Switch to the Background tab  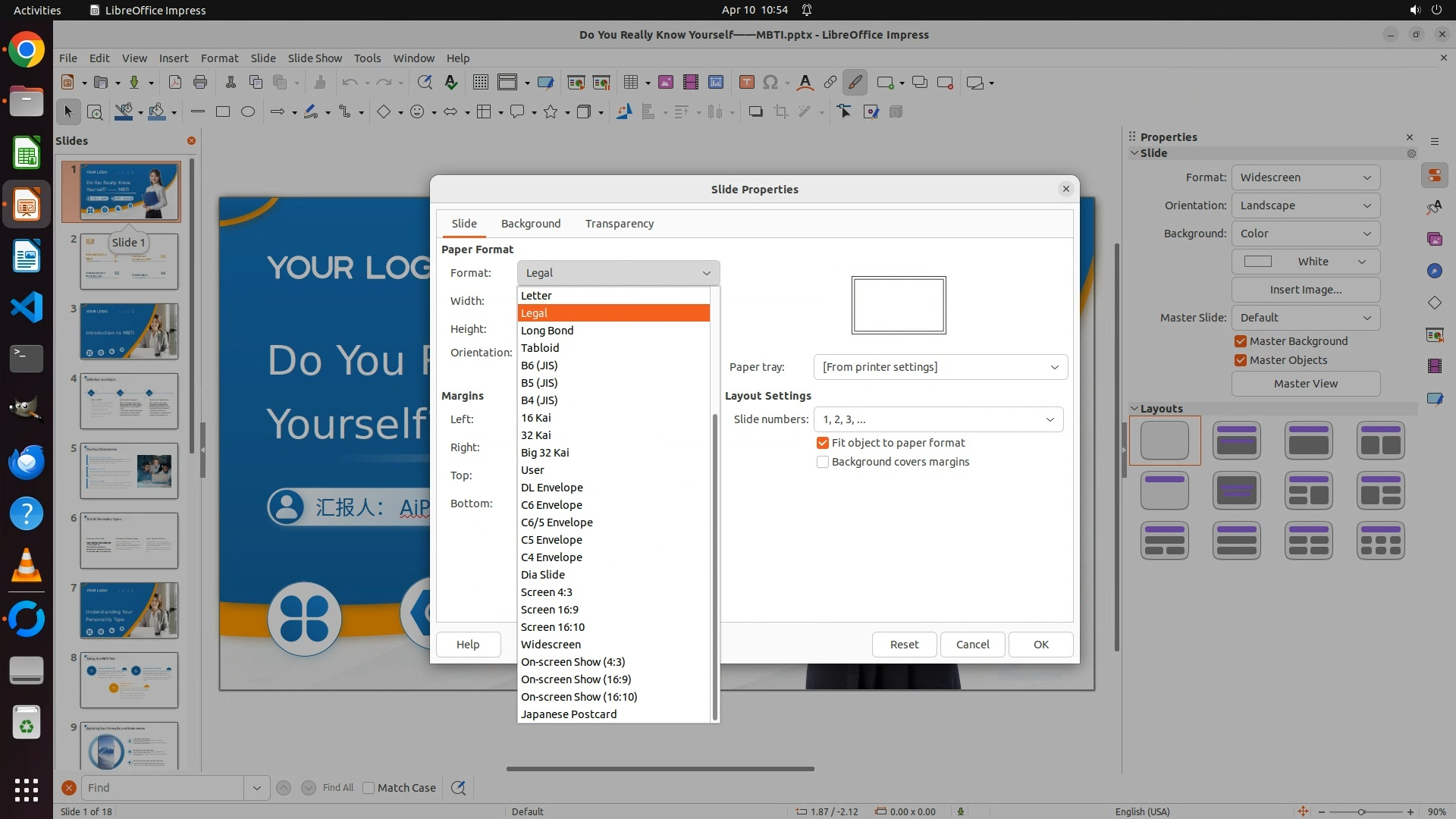click(531, 224)
